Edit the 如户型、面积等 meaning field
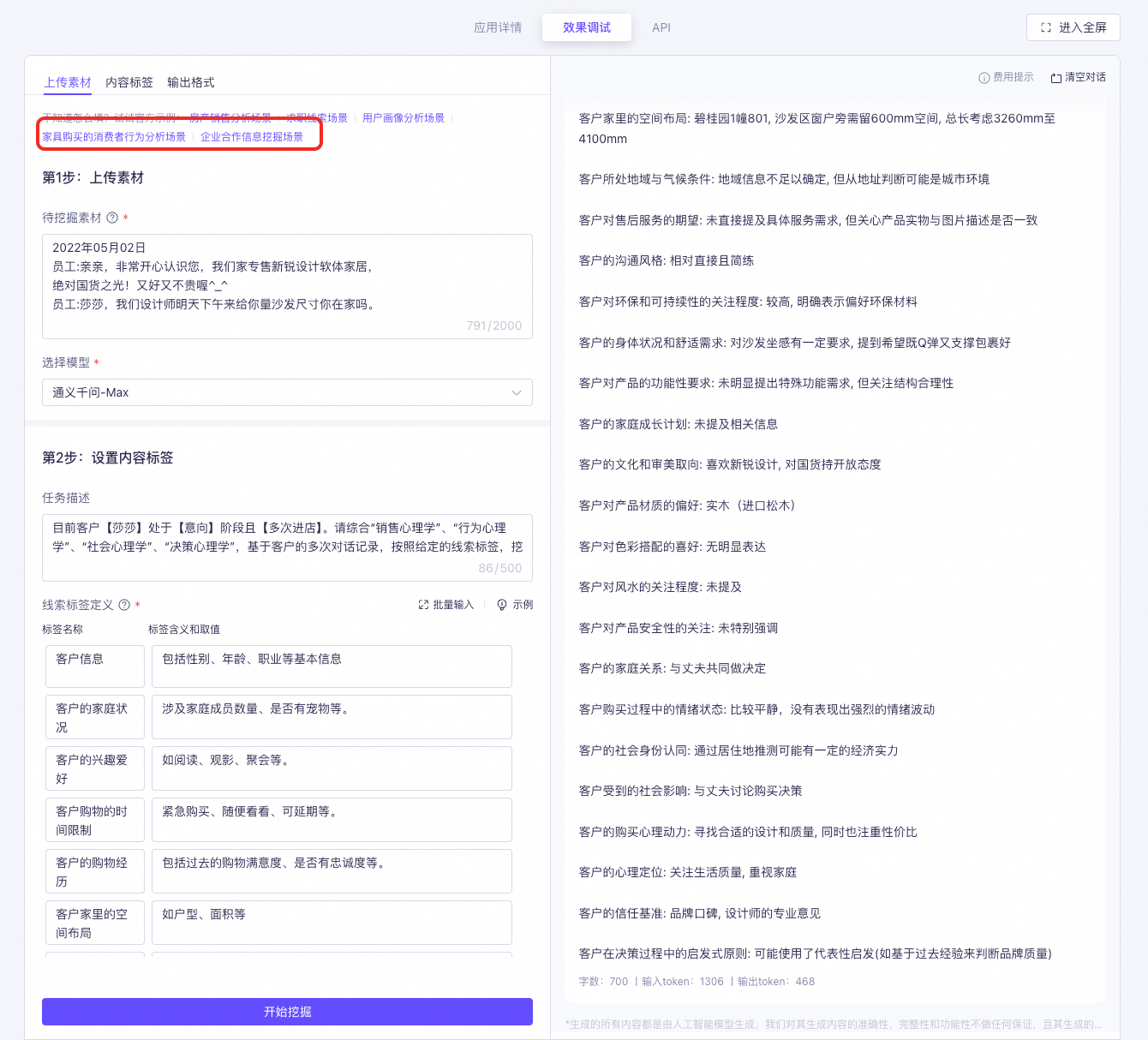Screen dimensions: 1148x1040 [332, 923]
